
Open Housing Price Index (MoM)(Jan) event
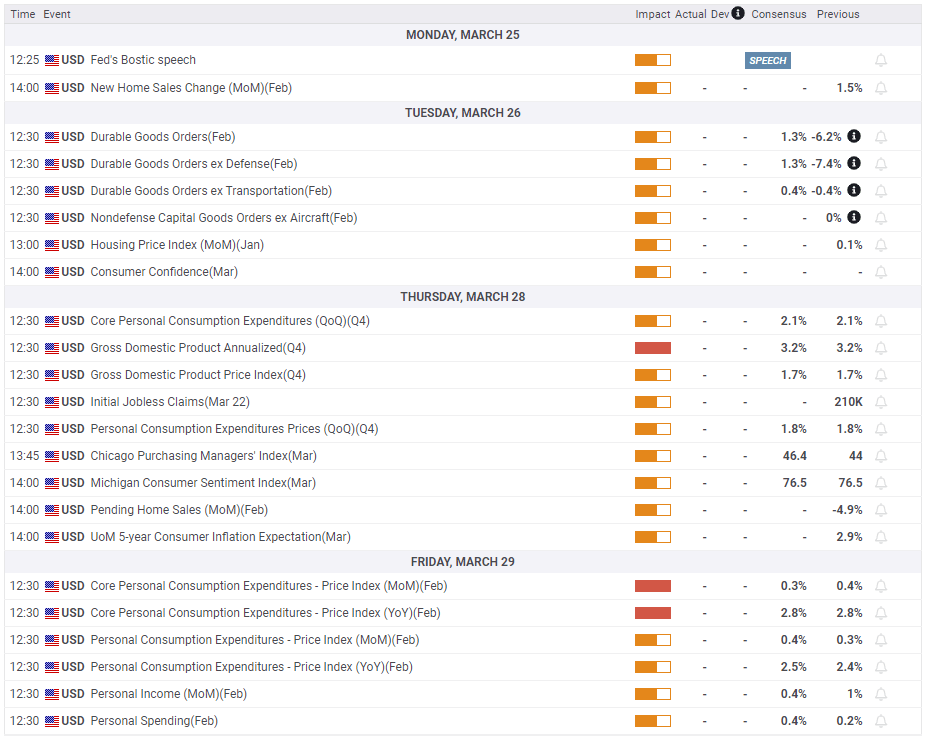point(177,245)
